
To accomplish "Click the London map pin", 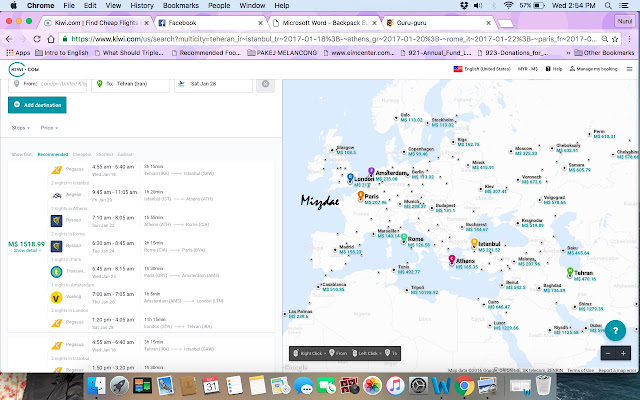I will [350, 178].
